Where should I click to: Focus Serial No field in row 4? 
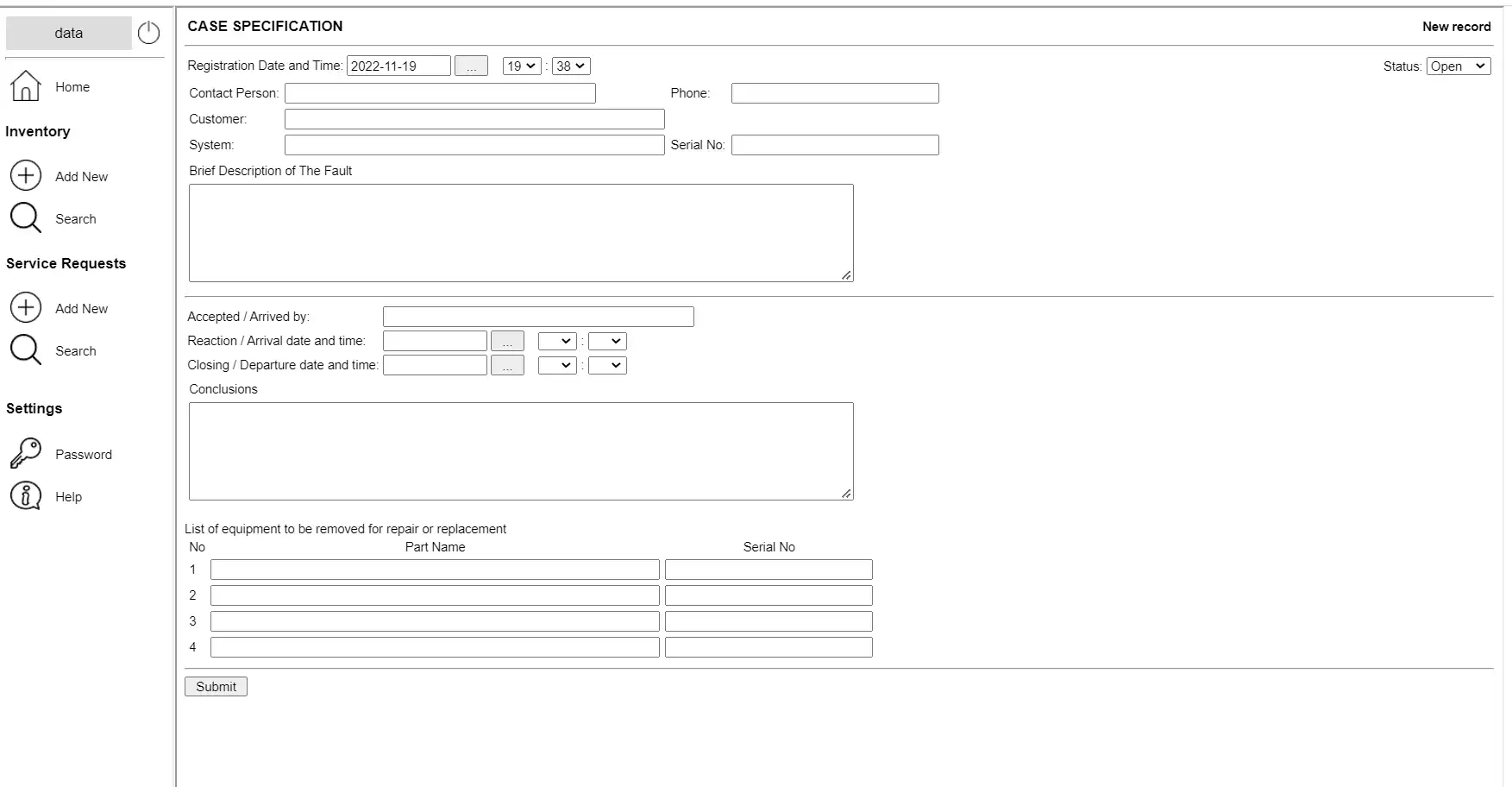pyautogui.click(x=769, y=647)
